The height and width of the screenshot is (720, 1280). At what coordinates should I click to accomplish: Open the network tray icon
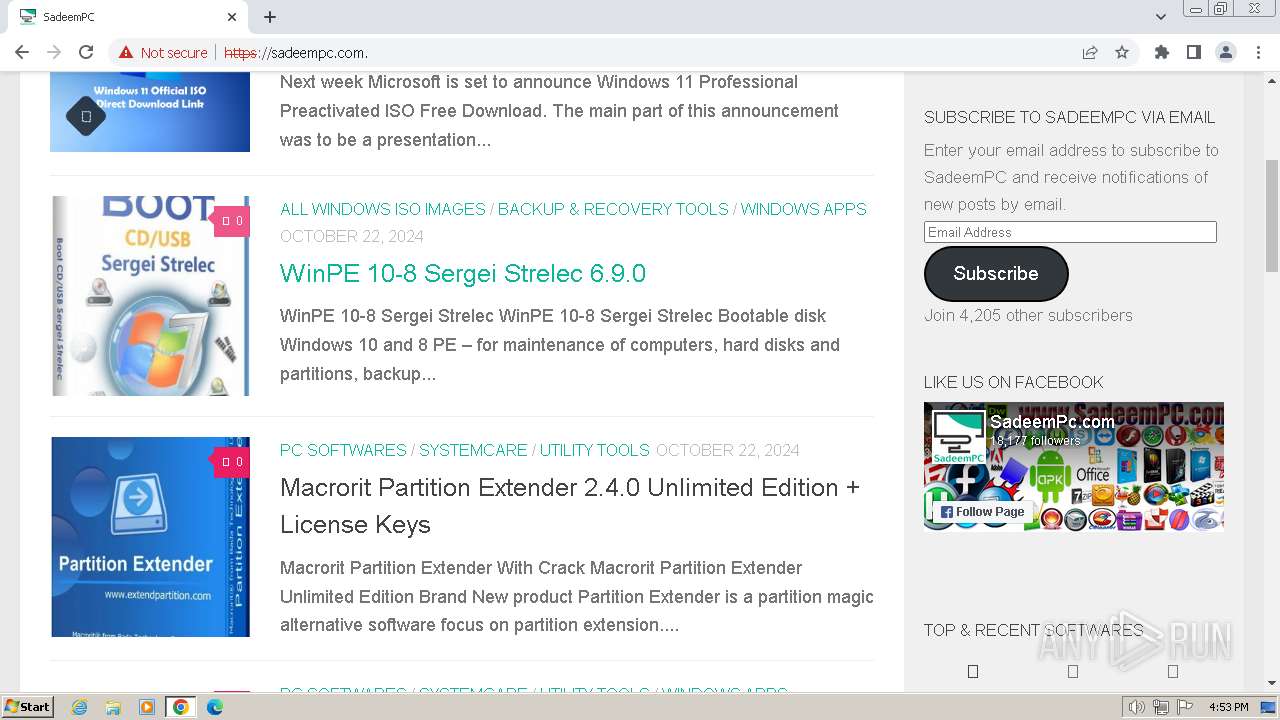tap(1161, 707)
